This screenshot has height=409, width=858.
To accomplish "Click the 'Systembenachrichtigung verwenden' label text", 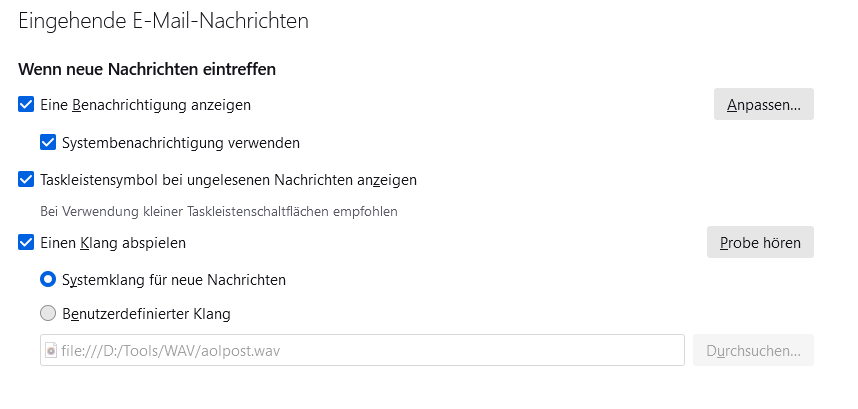I will click(x=180, y=142).
